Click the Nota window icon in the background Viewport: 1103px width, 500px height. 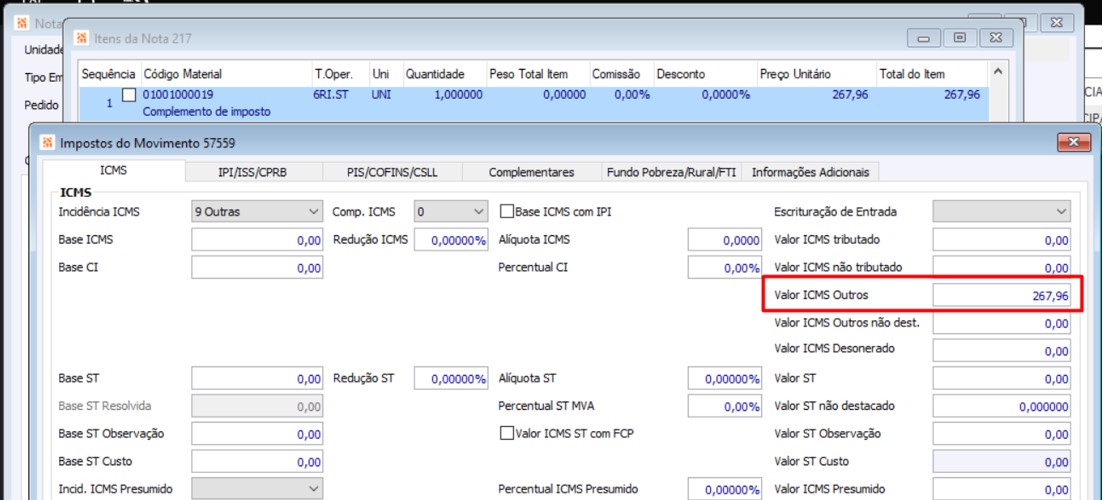click(x=23, y=23)
